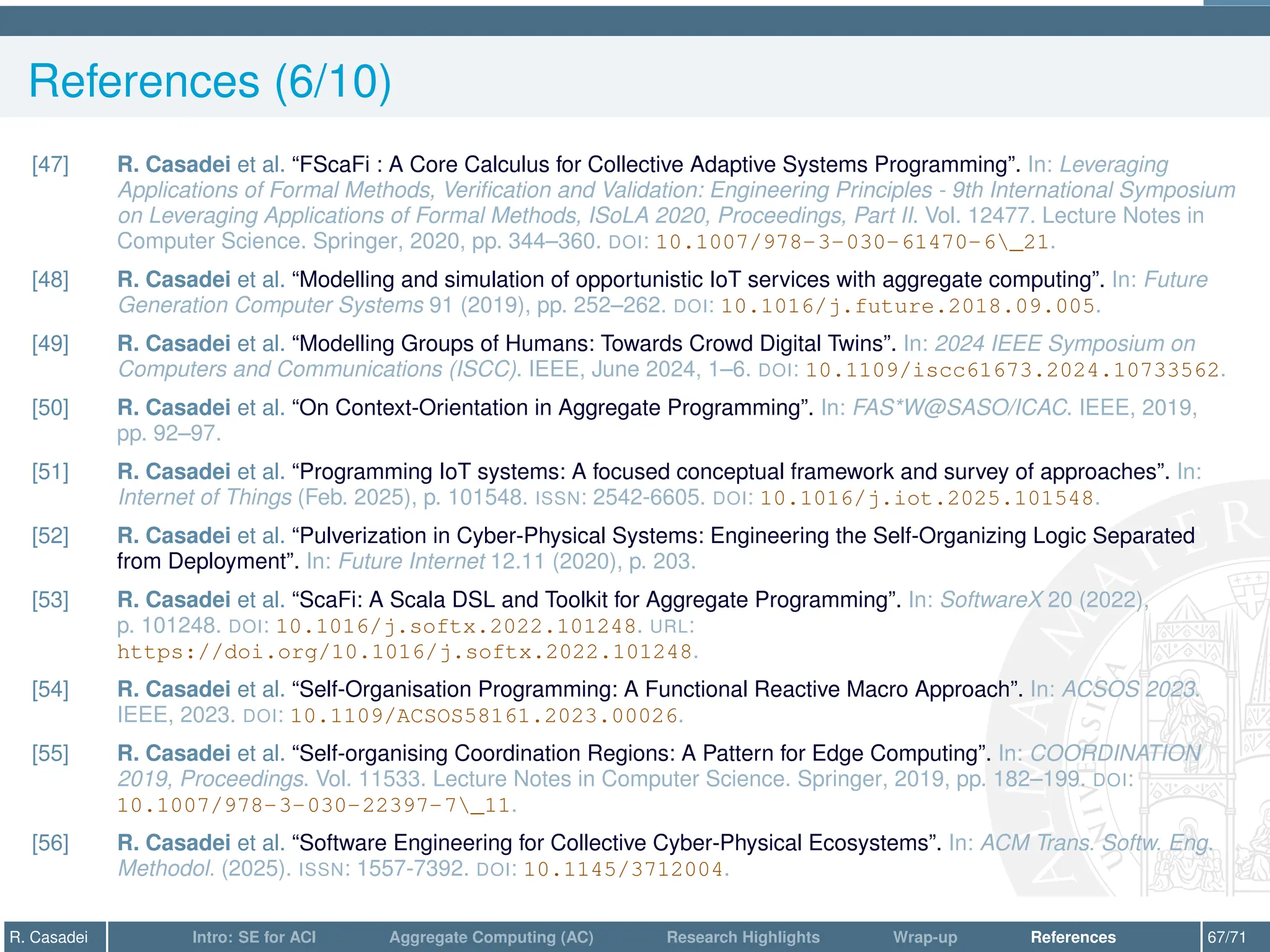The image size is (1270, 952).
Task: Open the Wrap-up section
Action: 925,937
